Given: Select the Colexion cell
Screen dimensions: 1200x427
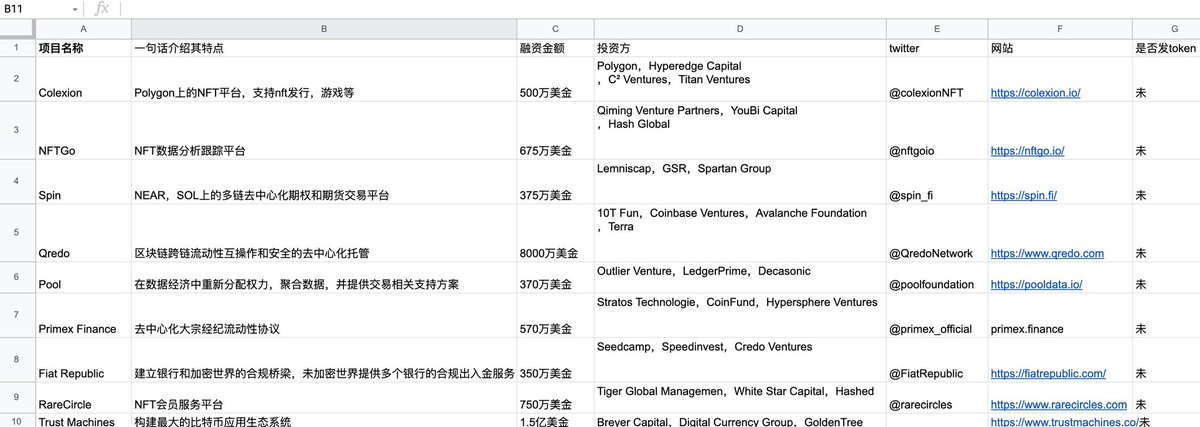Looking at the screenshot, I should point(82,79).
